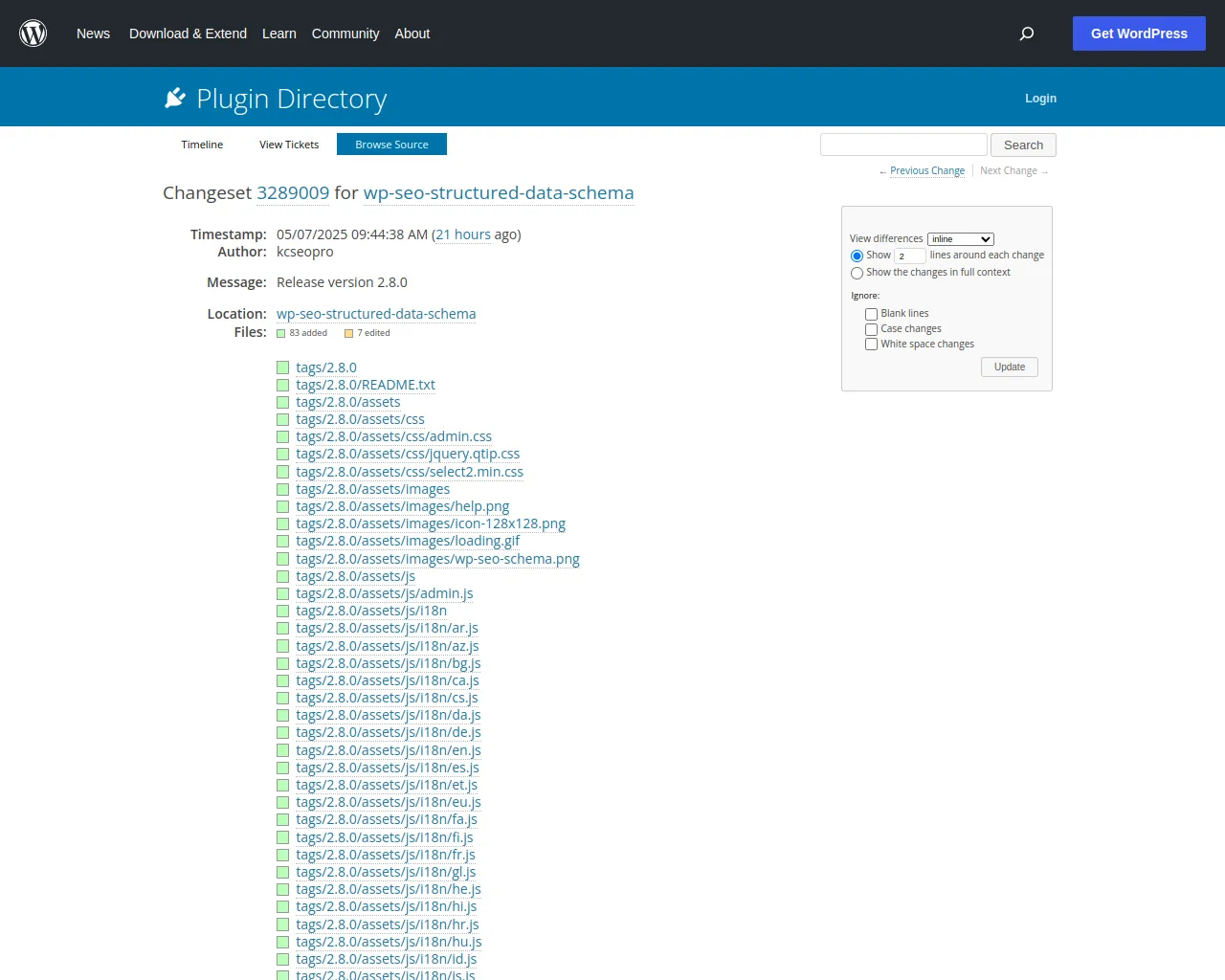
Task: Click green added square beside tags/2.8.0/assets/js/i18n/fi.js
Action: point(283,837)
